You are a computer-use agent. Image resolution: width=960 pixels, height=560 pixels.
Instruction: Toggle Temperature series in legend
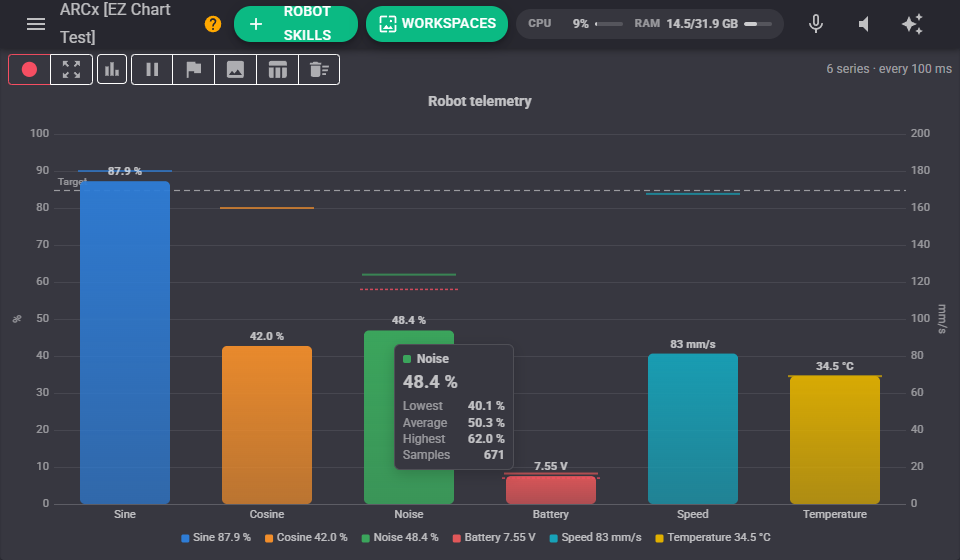pos(713,537)
